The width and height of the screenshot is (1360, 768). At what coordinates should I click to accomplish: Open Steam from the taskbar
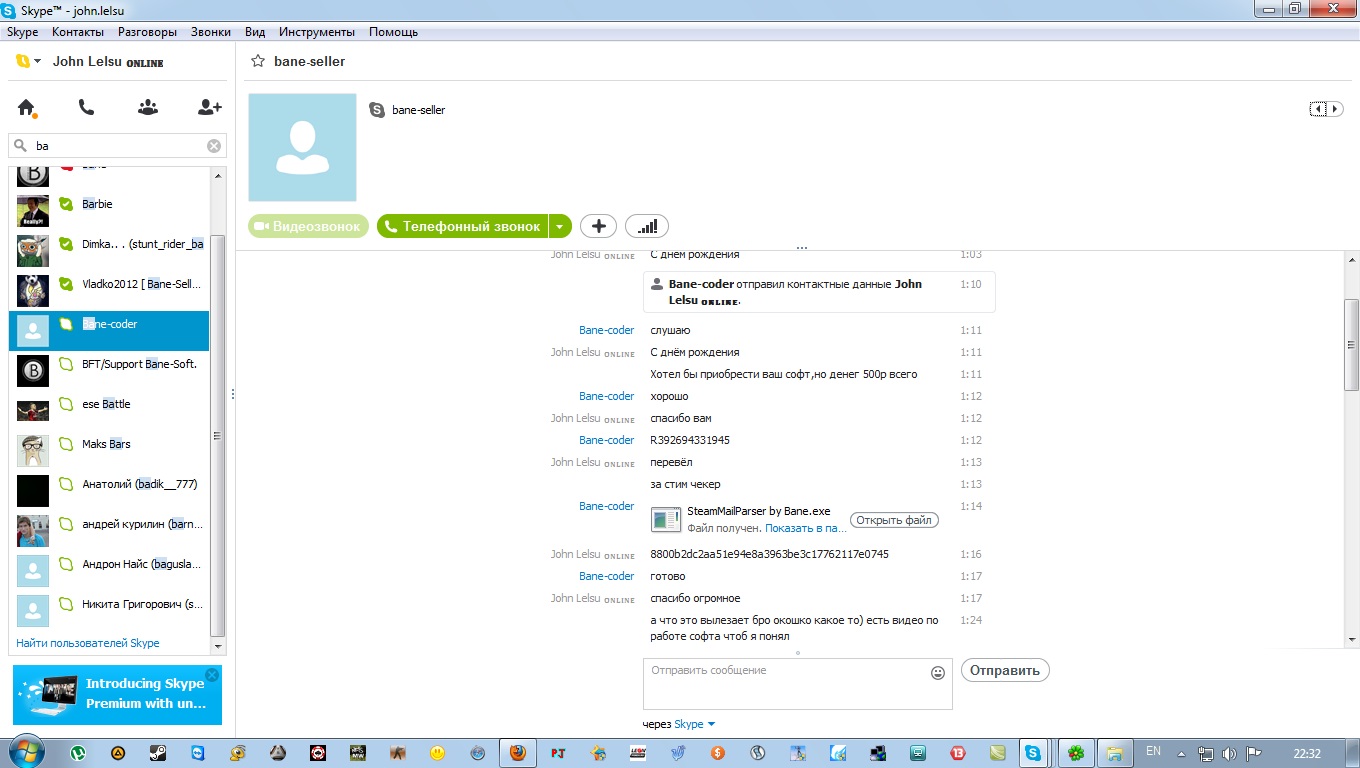click(x=158, y=753)
